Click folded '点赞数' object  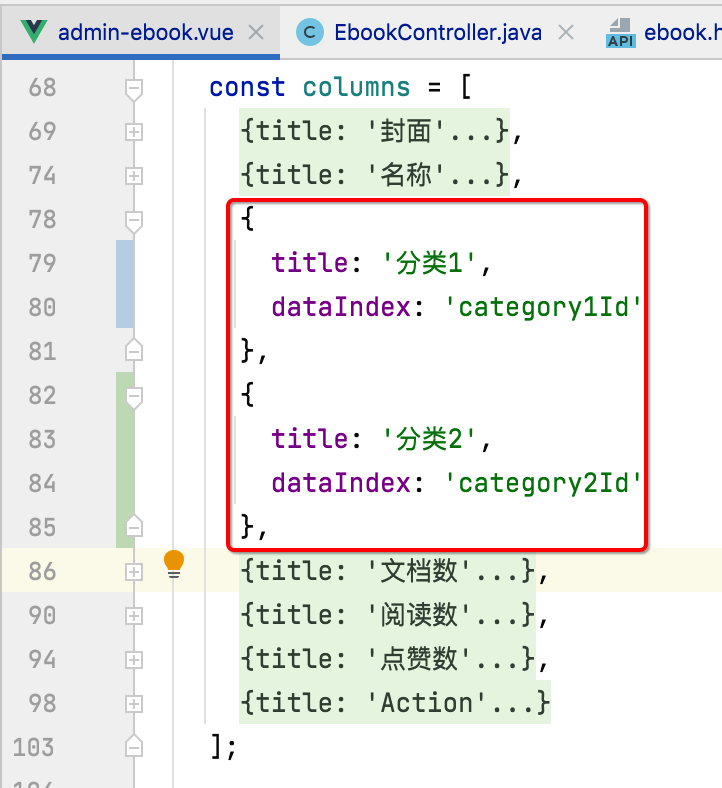coord(387,659)
